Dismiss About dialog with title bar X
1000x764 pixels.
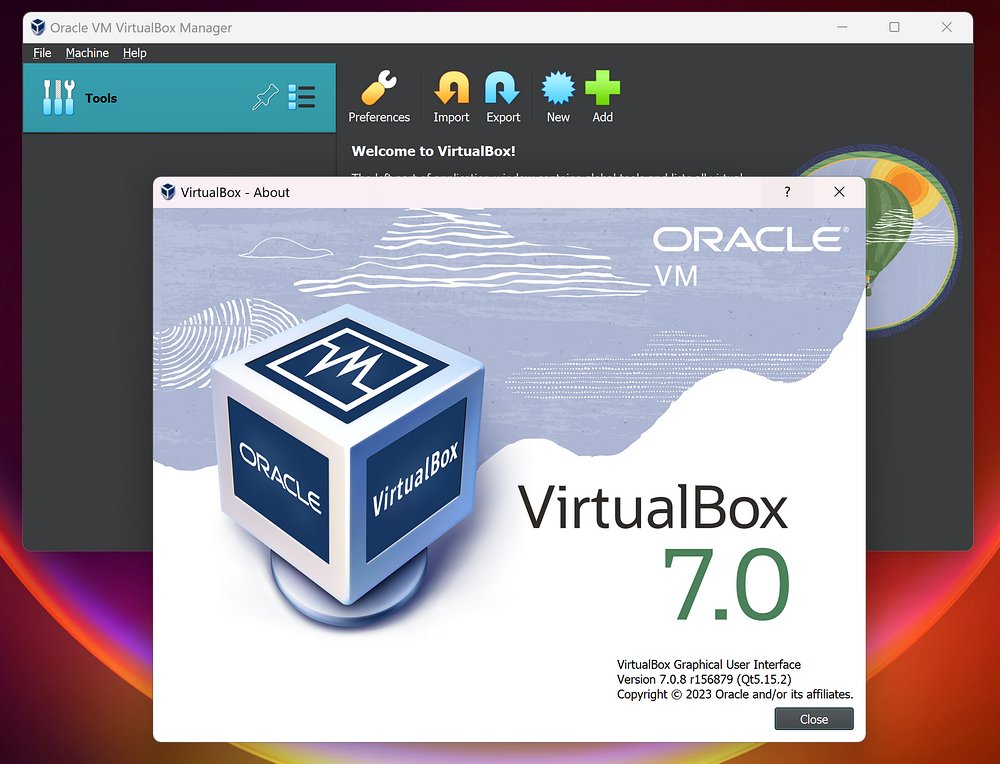point(839,192)
